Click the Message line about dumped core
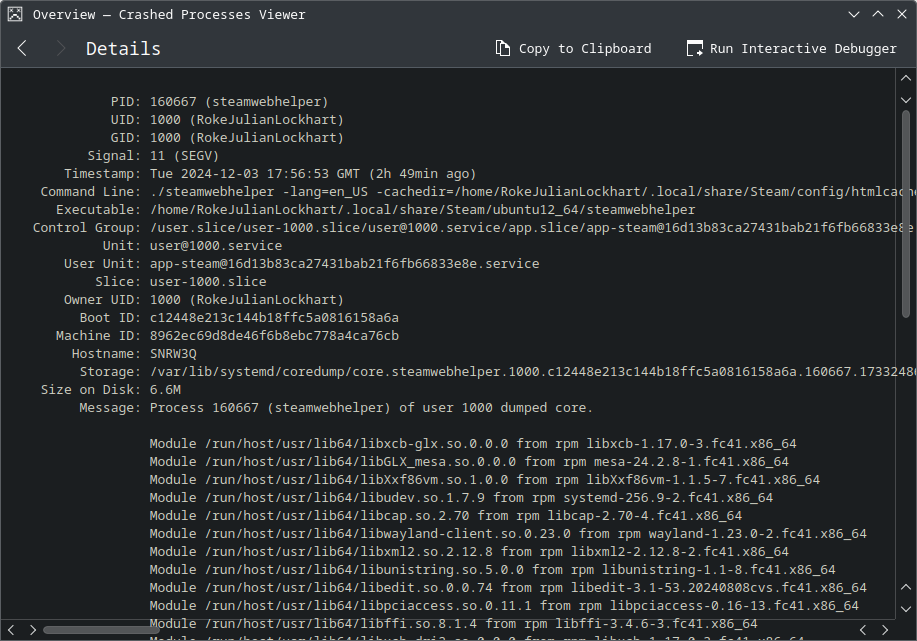917x641 pixels. coord(371,408)
